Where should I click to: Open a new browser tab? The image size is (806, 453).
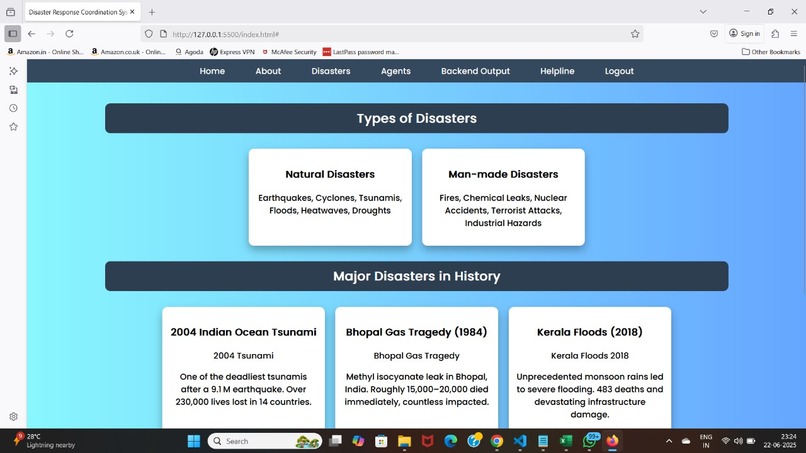(x=152, y=12)
